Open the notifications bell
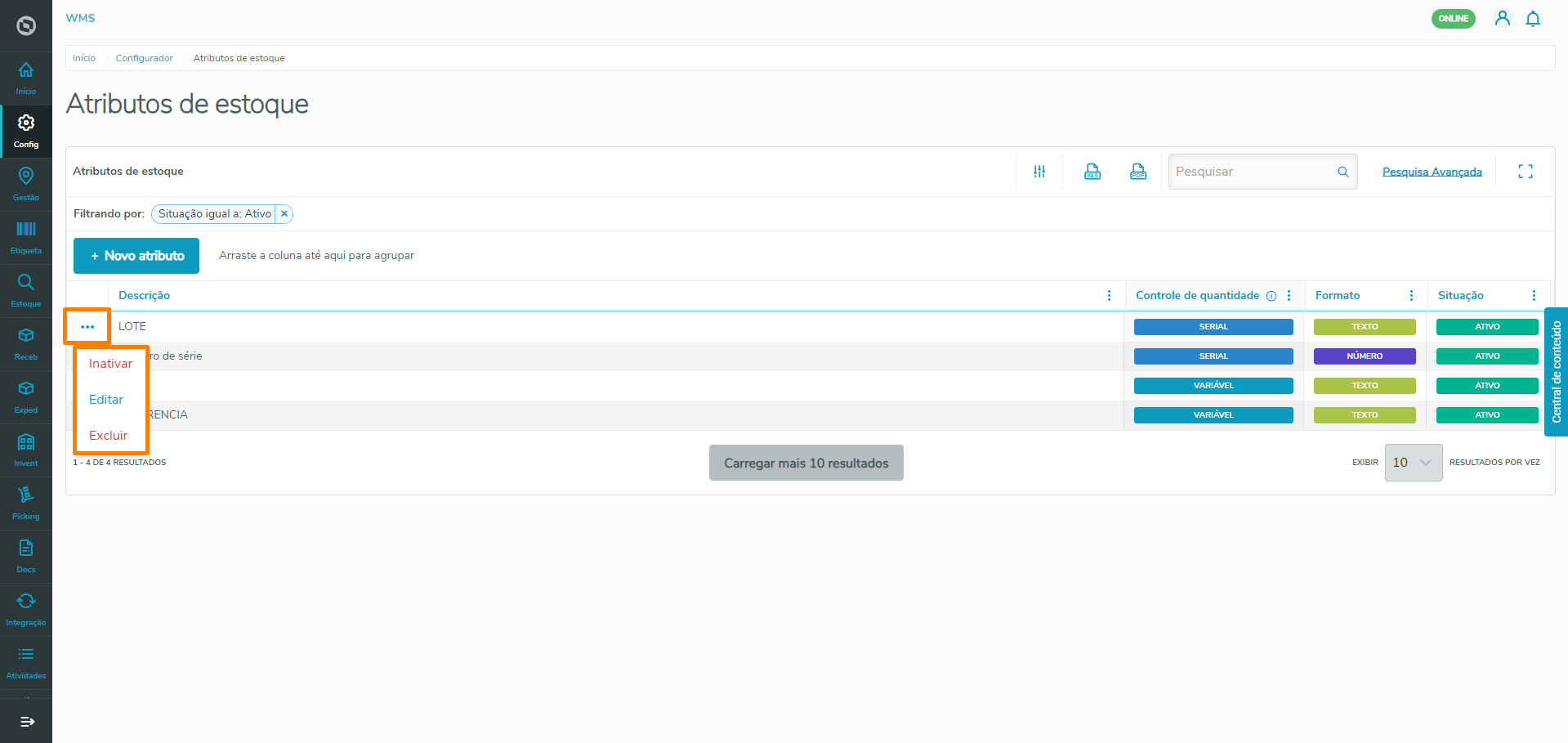The image size is (1568, 743). 1533,18
